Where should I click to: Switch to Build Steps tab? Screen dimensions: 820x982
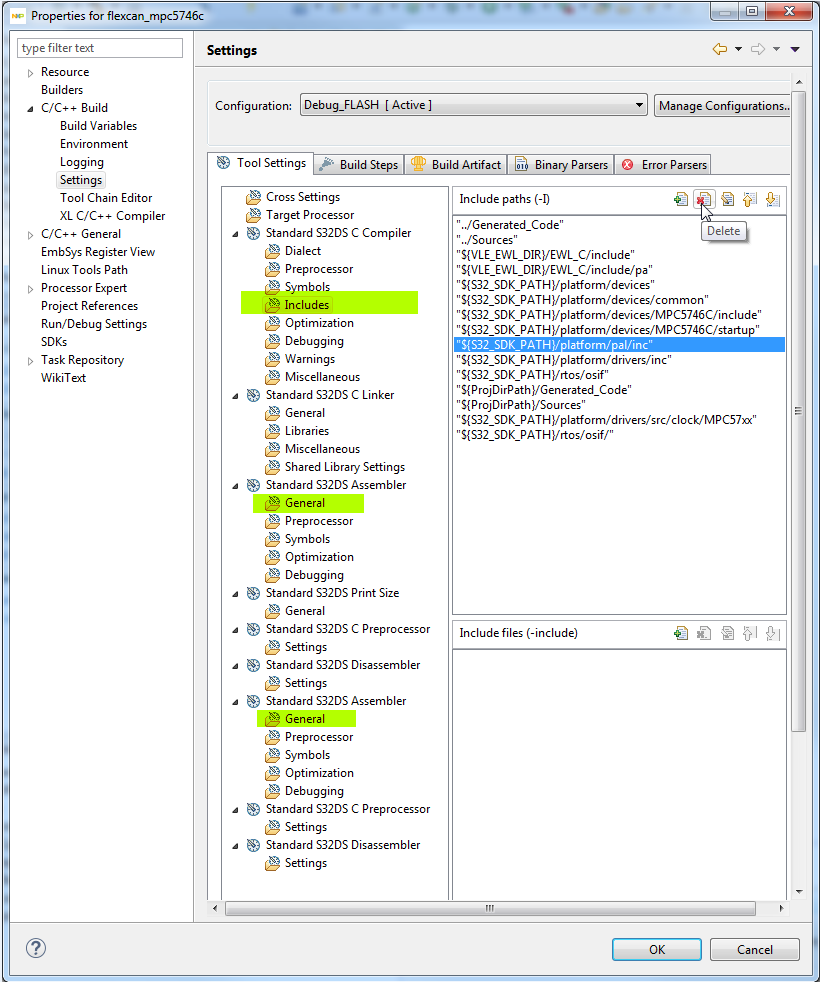pyautogui.click(x=359, y=165)
